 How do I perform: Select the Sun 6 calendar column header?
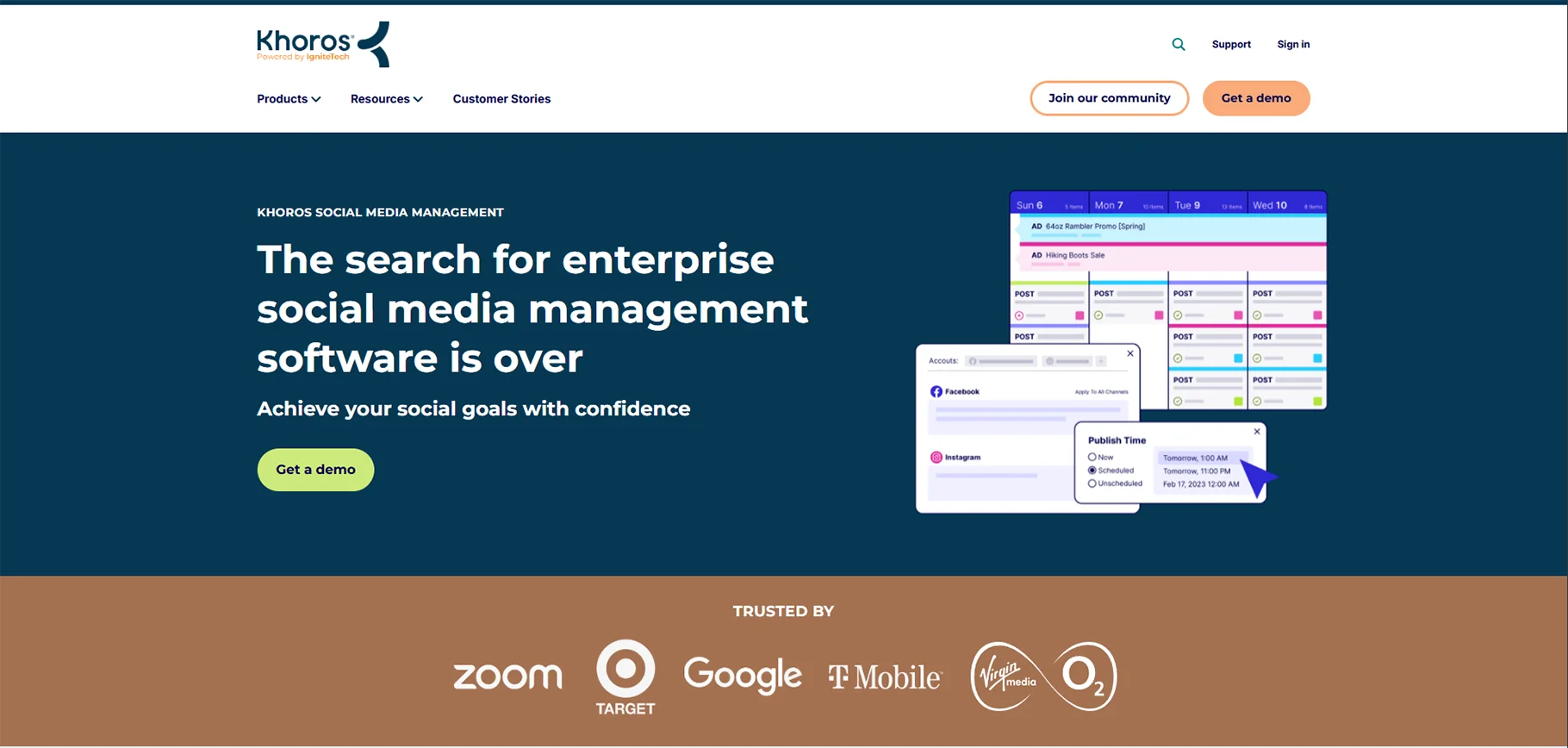[x=1049, y=205]
